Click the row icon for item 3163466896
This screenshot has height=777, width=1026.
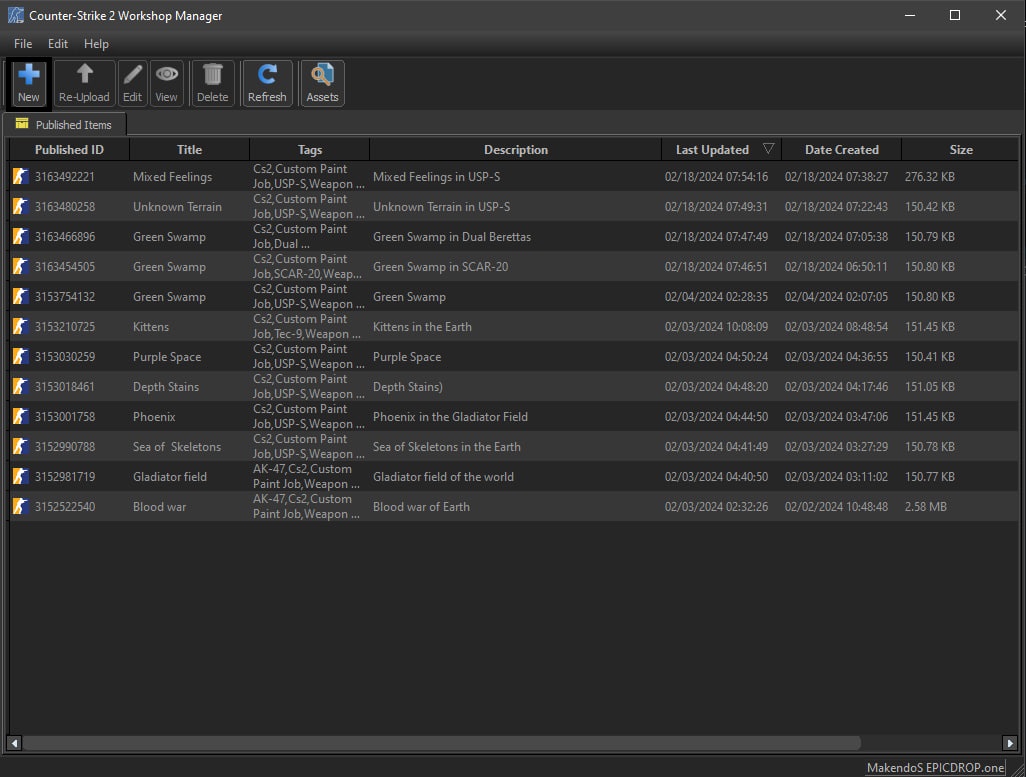pos(20,237)
